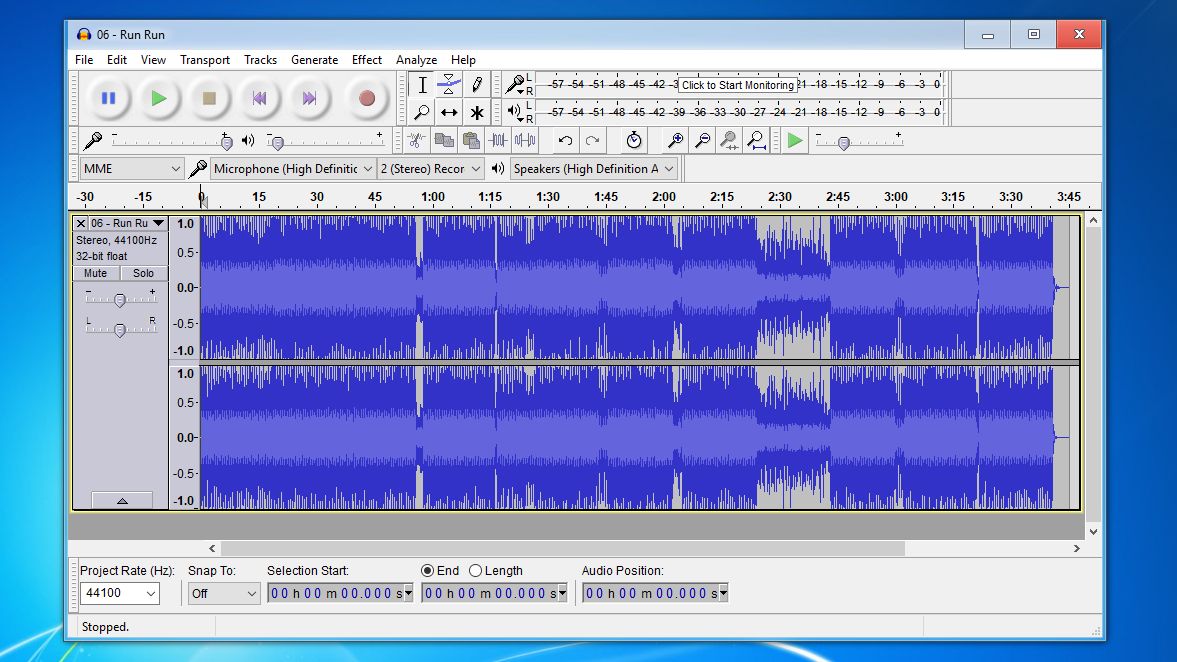
Task: Select the Multi-Tool asterisk icon
Action: tap(477, 112)
